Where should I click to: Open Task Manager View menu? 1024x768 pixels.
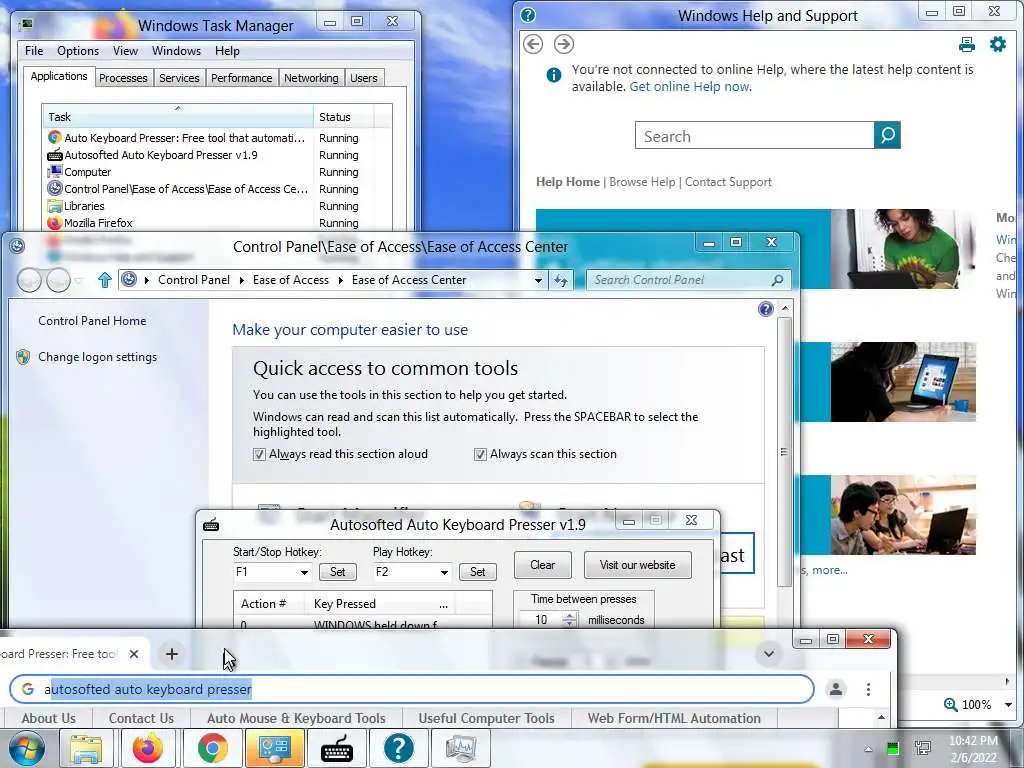click(125, 51)
